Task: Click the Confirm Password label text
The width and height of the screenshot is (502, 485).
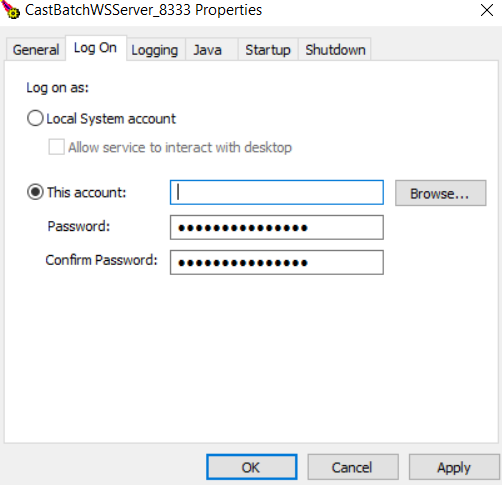Action: 101,260
